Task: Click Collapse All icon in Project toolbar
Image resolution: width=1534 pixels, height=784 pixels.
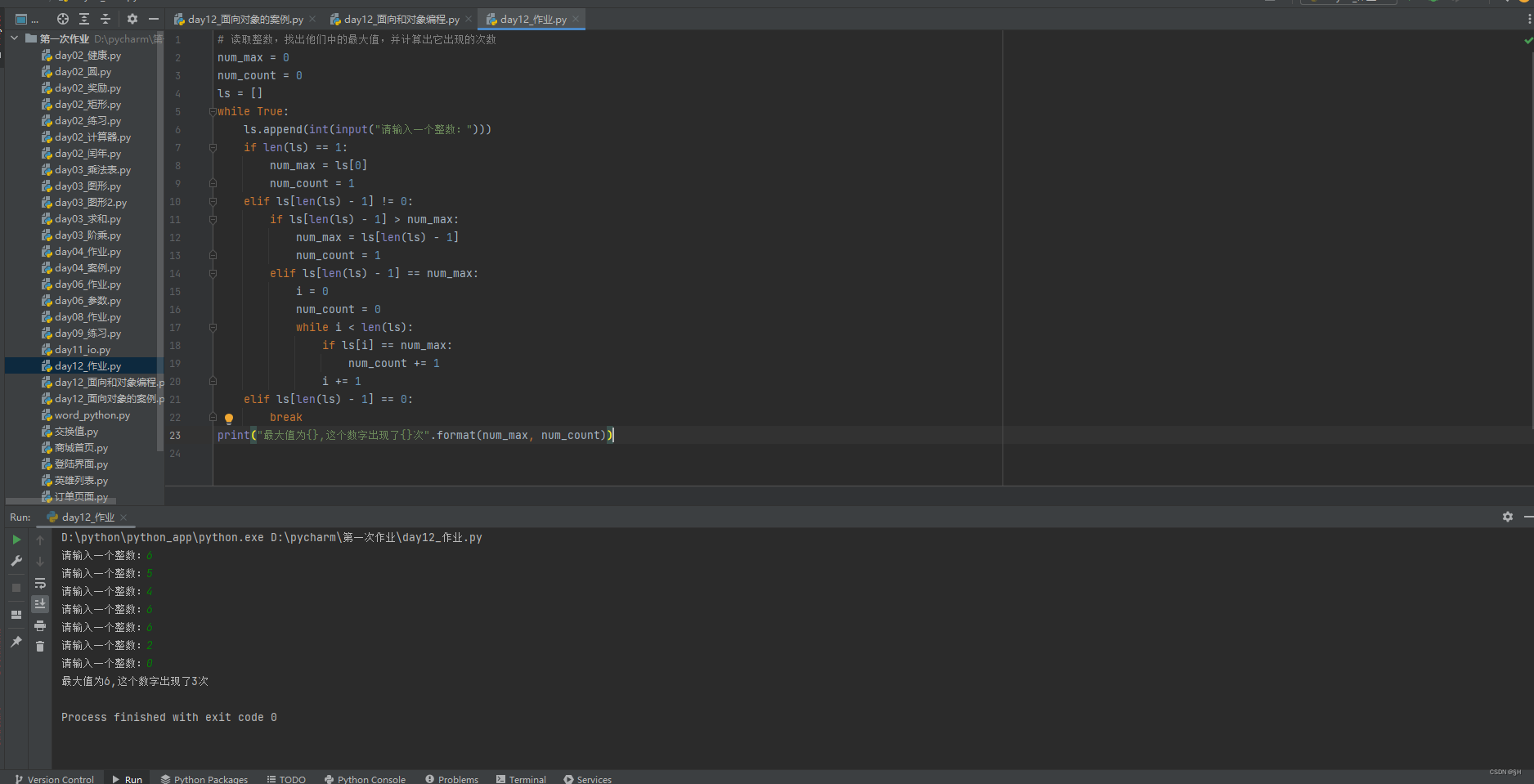Action: tap(105, 19)
